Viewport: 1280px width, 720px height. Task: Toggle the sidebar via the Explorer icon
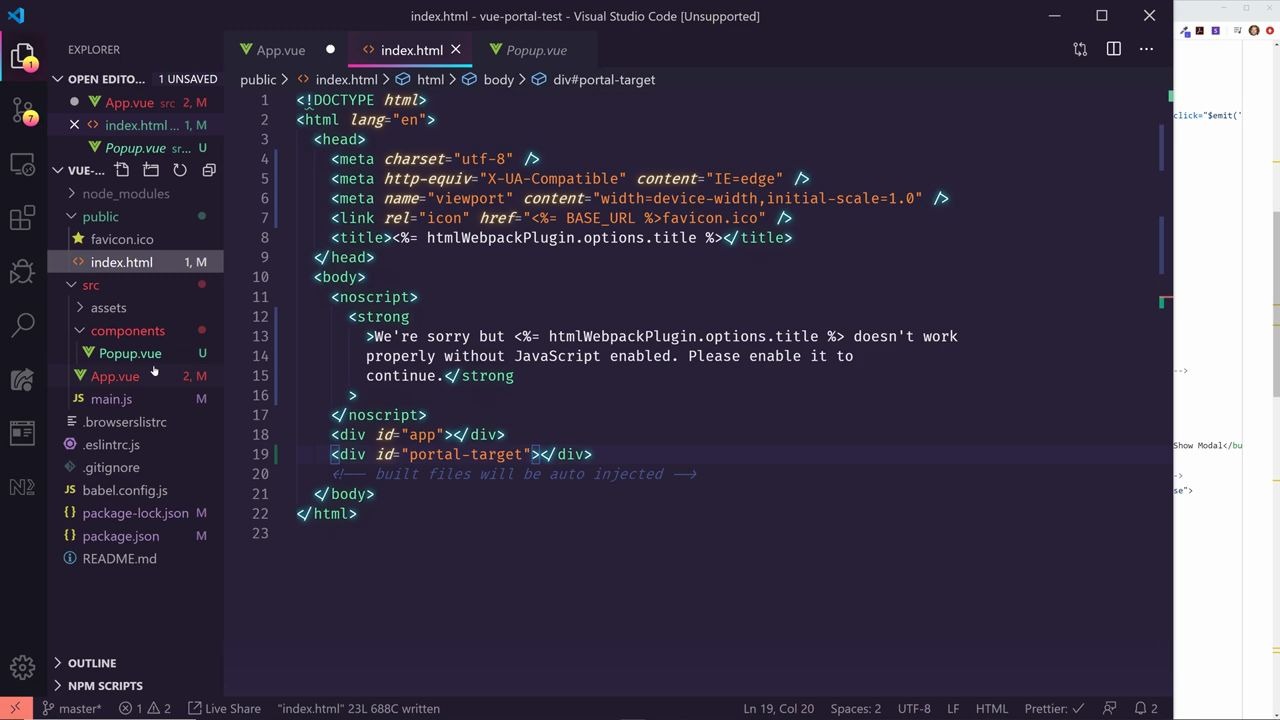(x=23, y=55)
